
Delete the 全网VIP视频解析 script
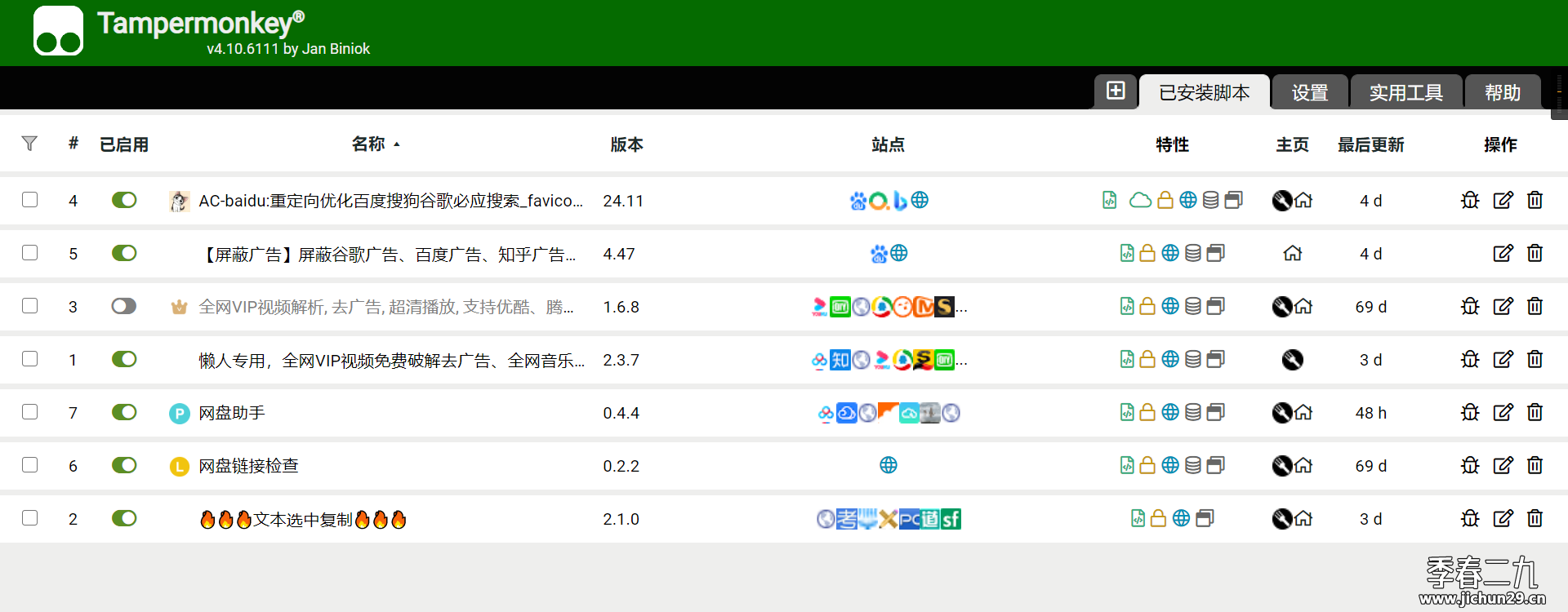click(1535, 306)
